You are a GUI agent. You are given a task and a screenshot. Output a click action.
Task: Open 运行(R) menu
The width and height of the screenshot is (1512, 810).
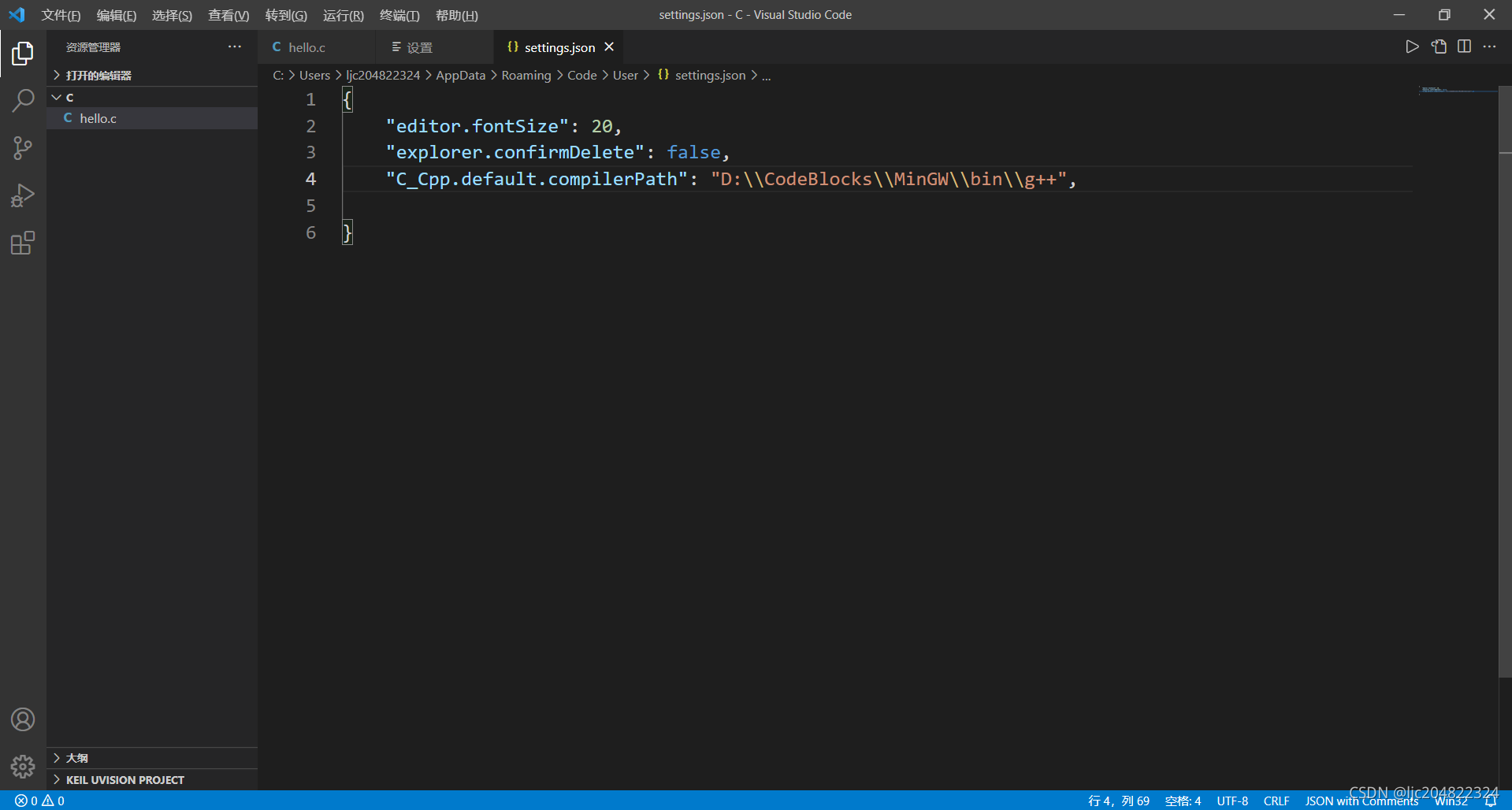(344, 15)
